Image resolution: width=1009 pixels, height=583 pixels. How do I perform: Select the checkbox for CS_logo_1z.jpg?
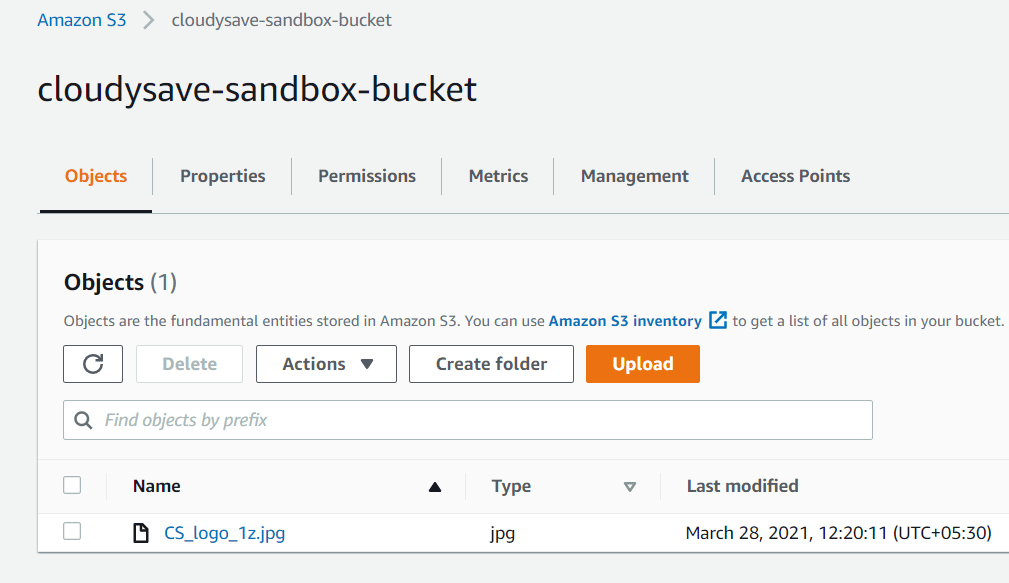[x=72, y=531]
